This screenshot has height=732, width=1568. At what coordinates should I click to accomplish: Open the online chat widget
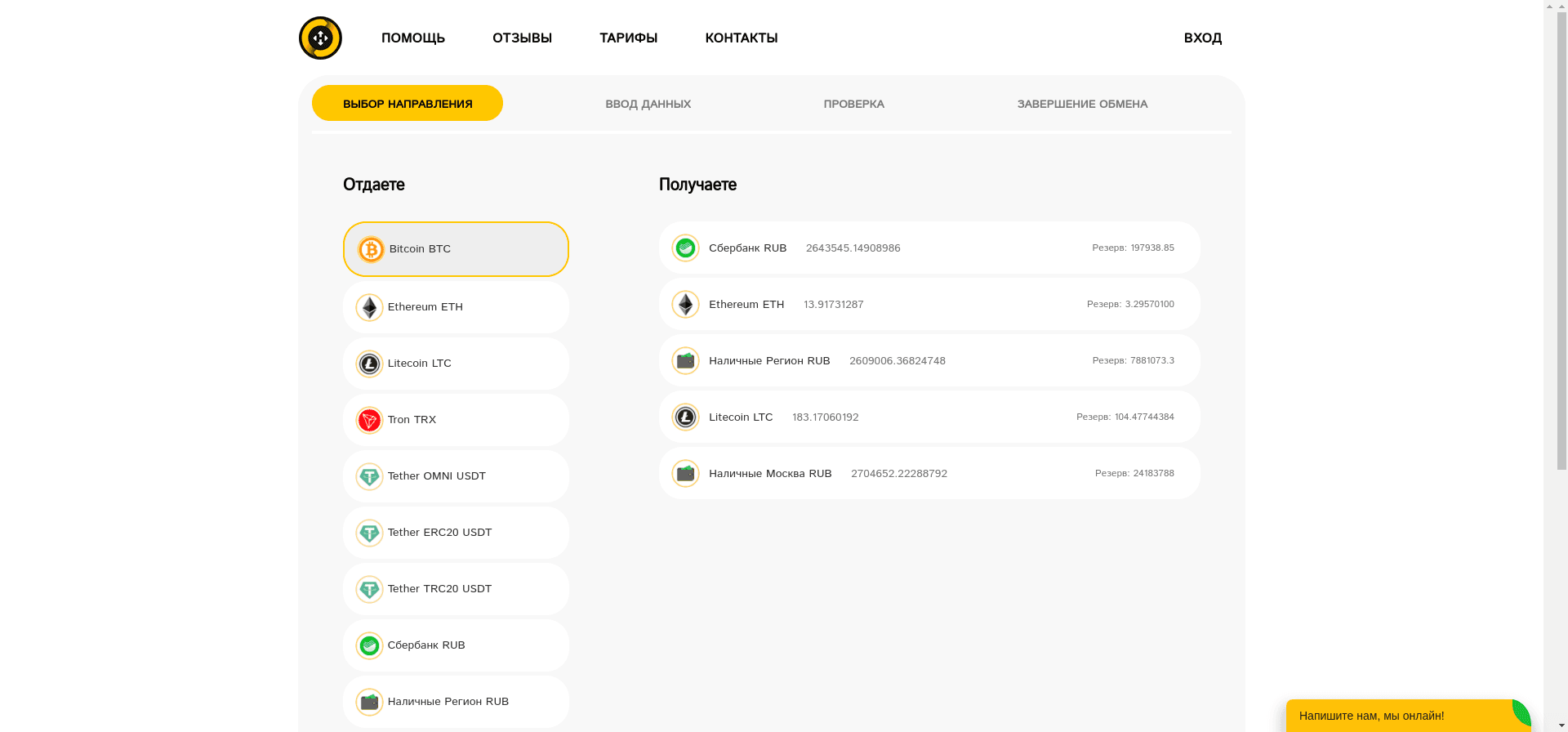pyautogui.click(x=1398, y=716)
